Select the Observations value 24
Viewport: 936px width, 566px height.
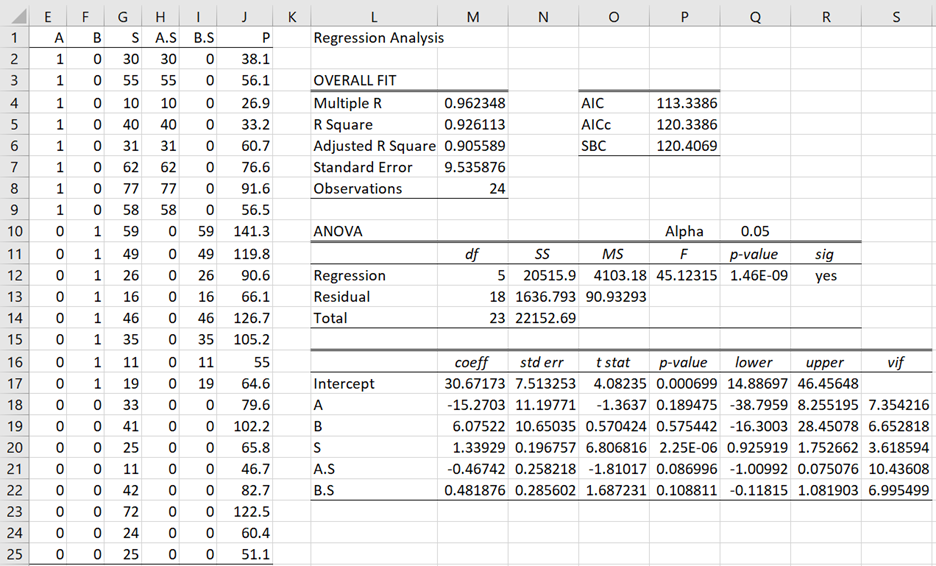473,189
